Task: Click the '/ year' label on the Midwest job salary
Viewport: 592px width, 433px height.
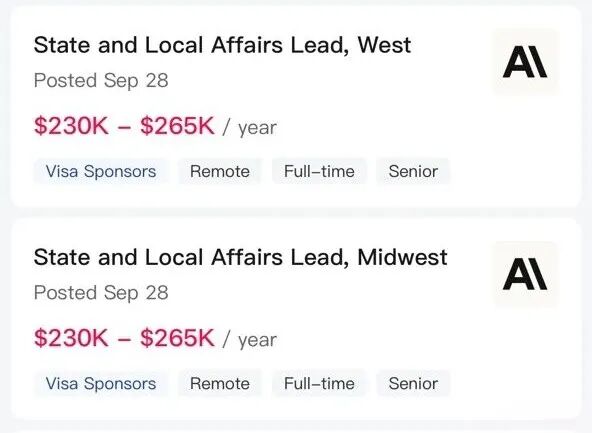Action: point(250,340)
